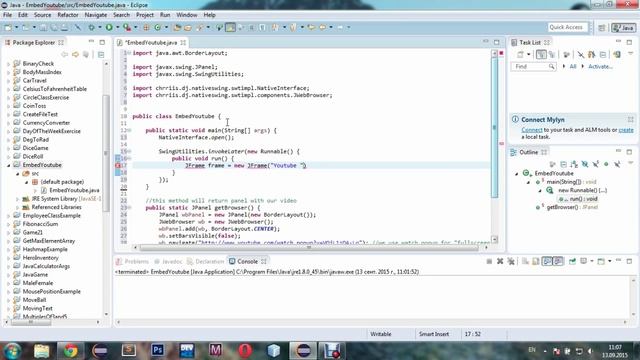The image size is (640, 360).
Task: Click the Run Last Tool external tools icon
Action: point(127,27)
